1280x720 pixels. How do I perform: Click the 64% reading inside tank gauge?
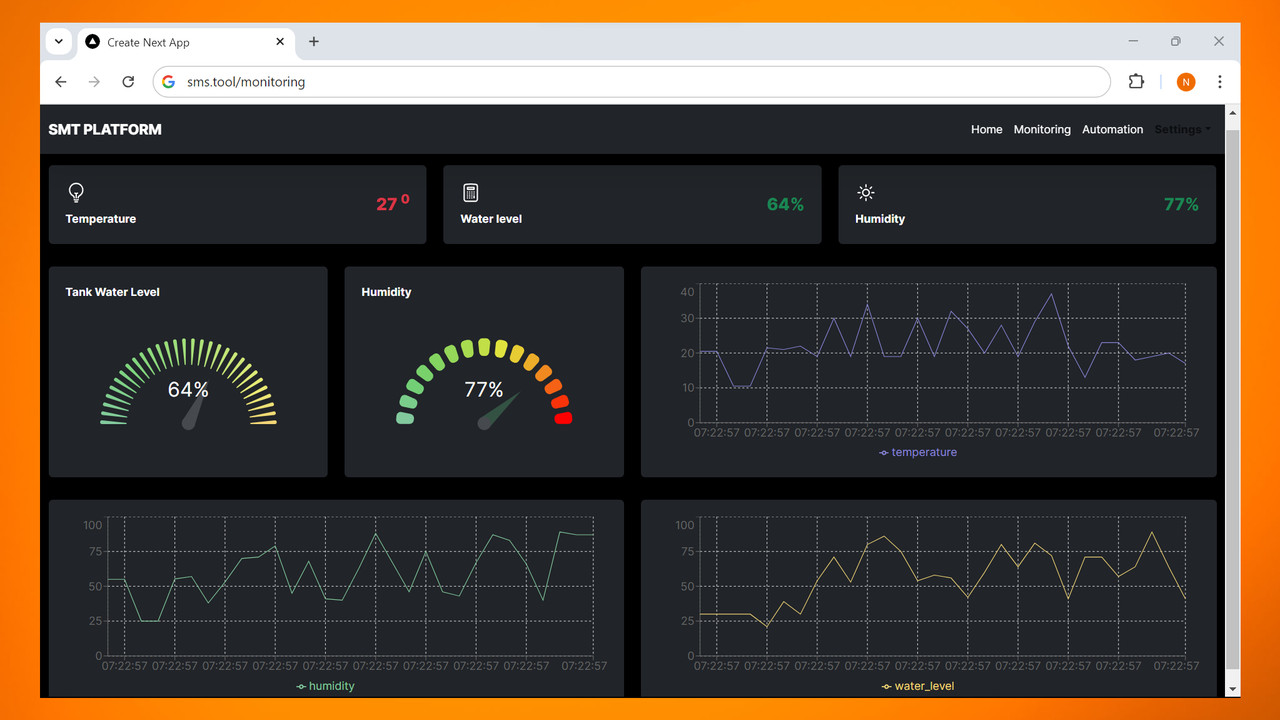[x=188, y=390]
